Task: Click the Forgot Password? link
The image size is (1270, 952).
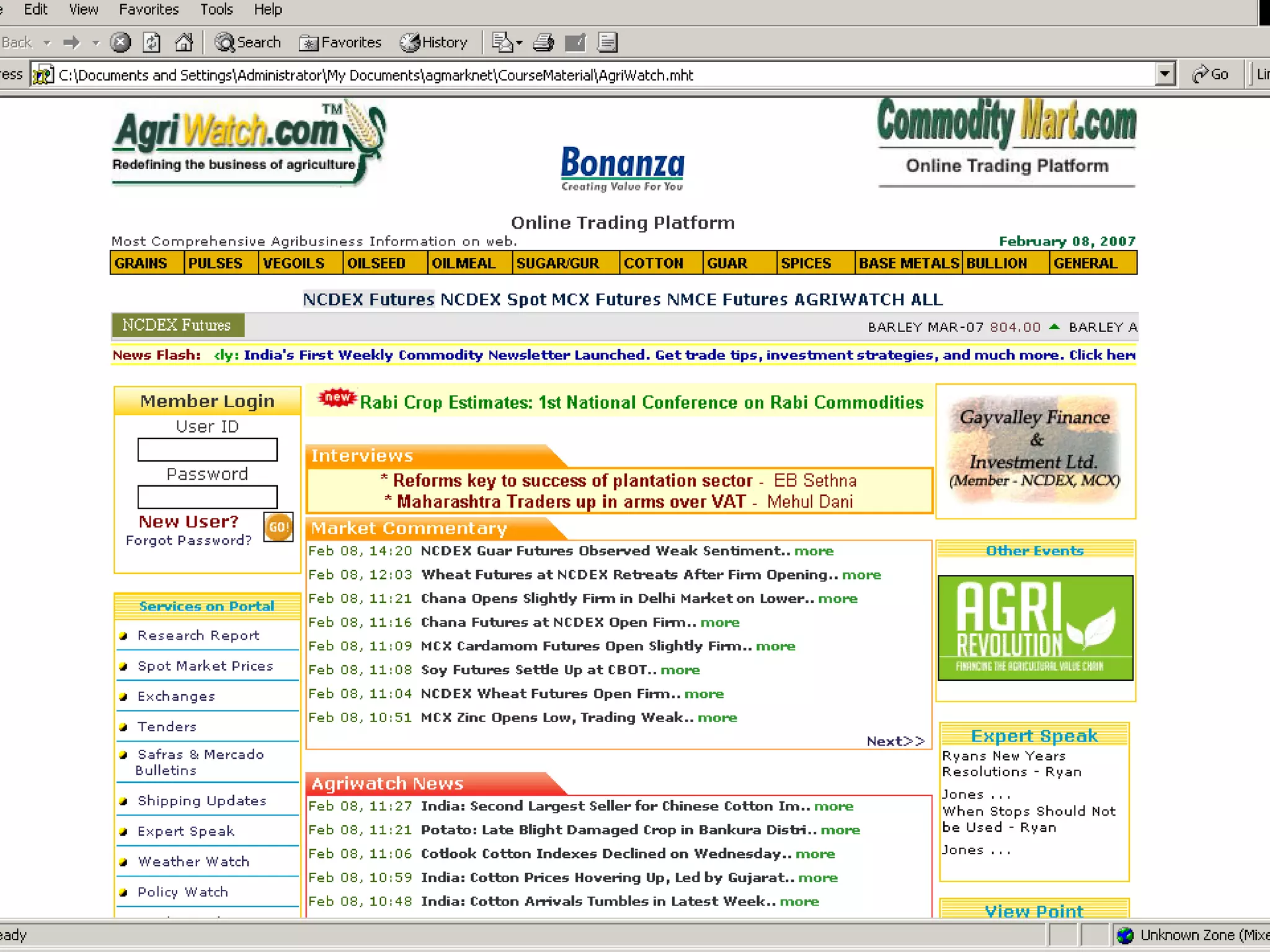Action: (189, 540)
